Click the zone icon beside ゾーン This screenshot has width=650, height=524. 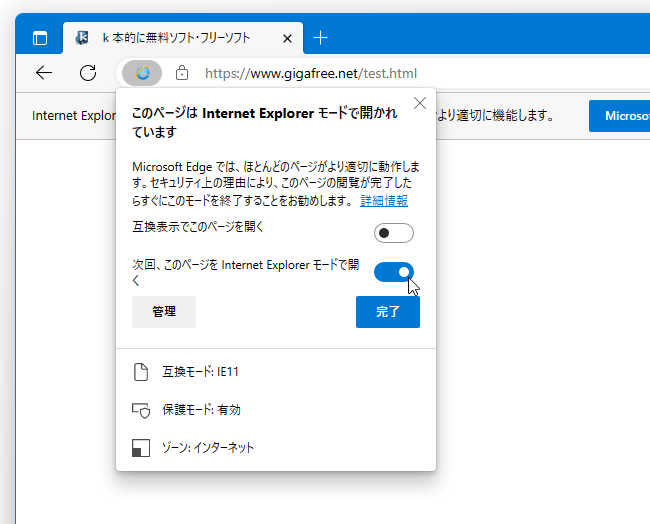pyautogui.click(x=141, y=448)
